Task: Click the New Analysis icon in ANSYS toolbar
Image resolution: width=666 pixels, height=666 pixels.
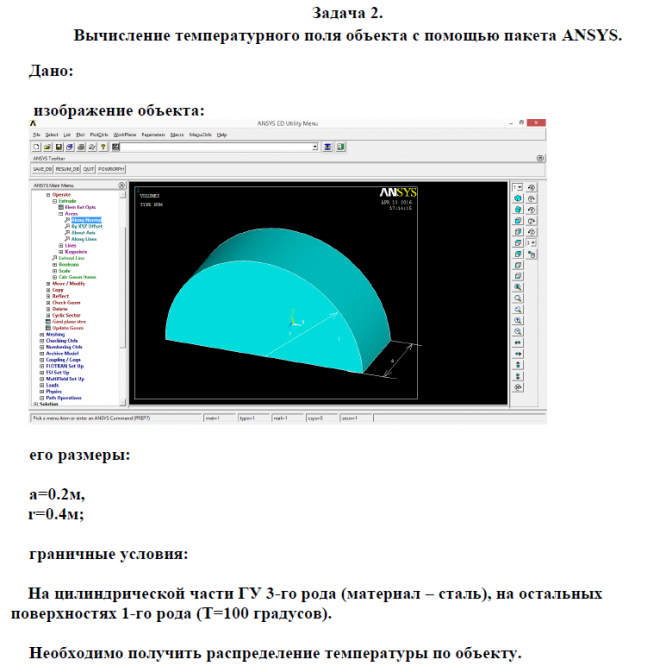Action: point(36,147)
